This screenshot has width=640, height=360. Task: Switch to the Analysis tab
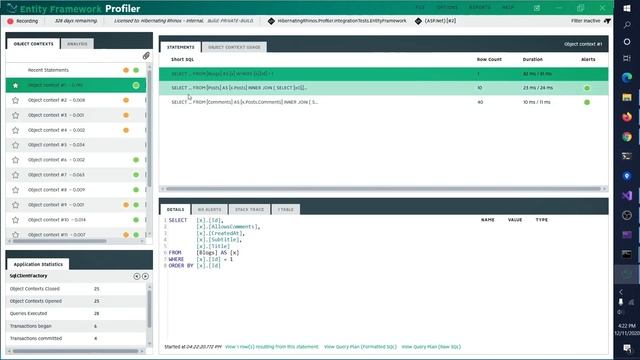77,44
